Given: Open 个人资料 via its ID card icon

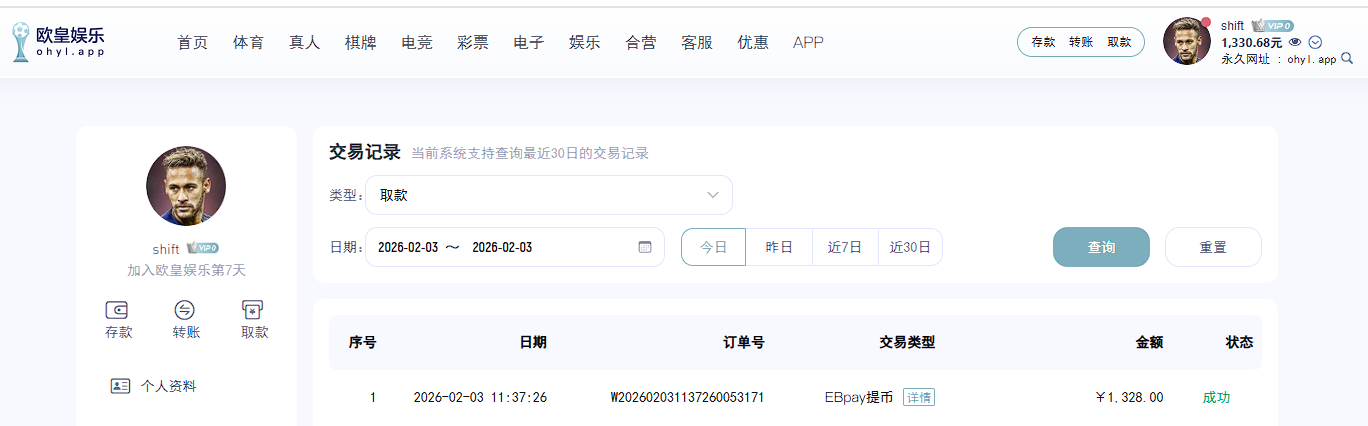Looking at the screenshot, I should pos(121,386).
